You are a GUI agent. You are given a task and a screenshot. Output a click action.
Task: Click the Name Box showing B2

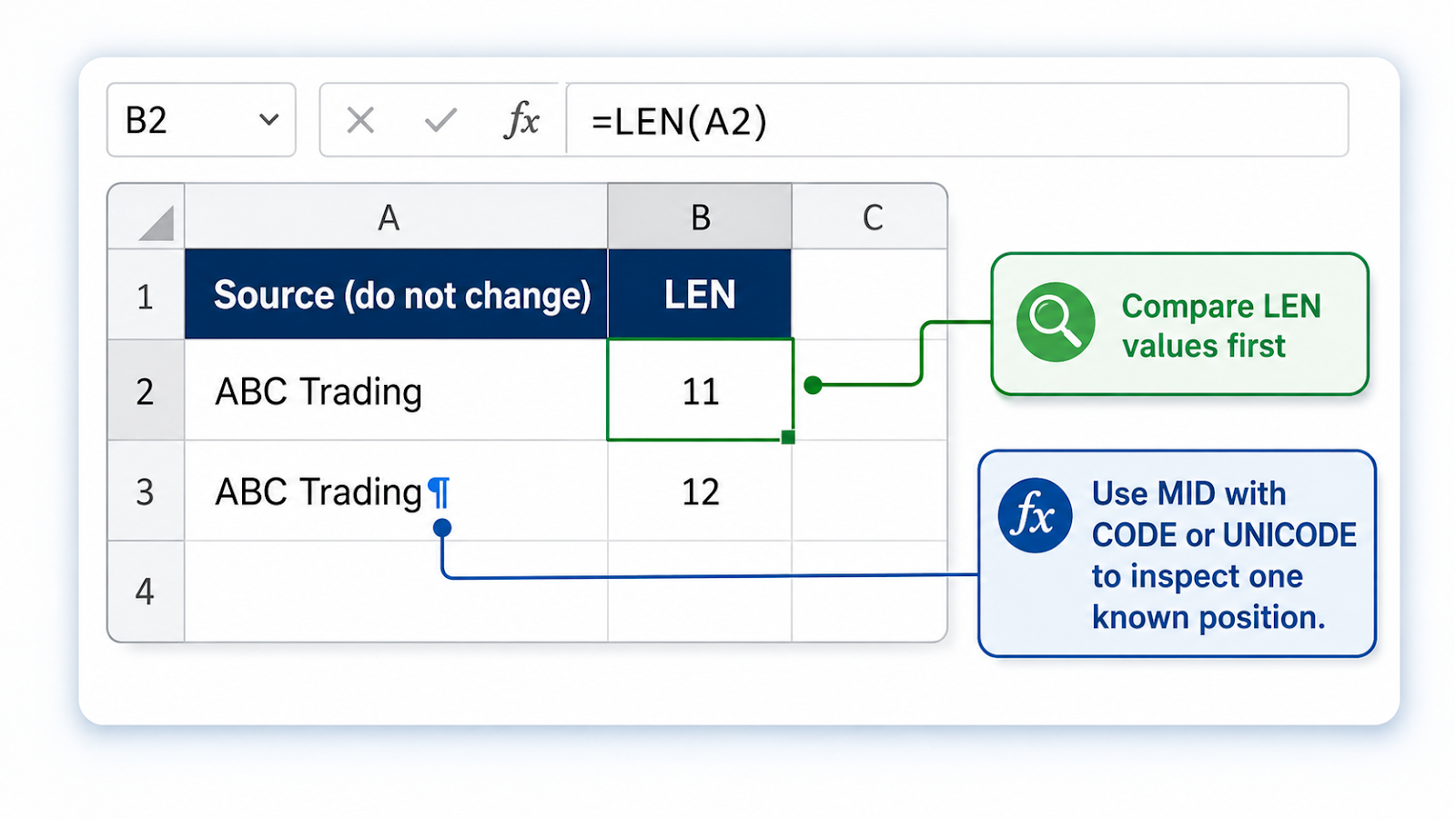click(201, 120)
